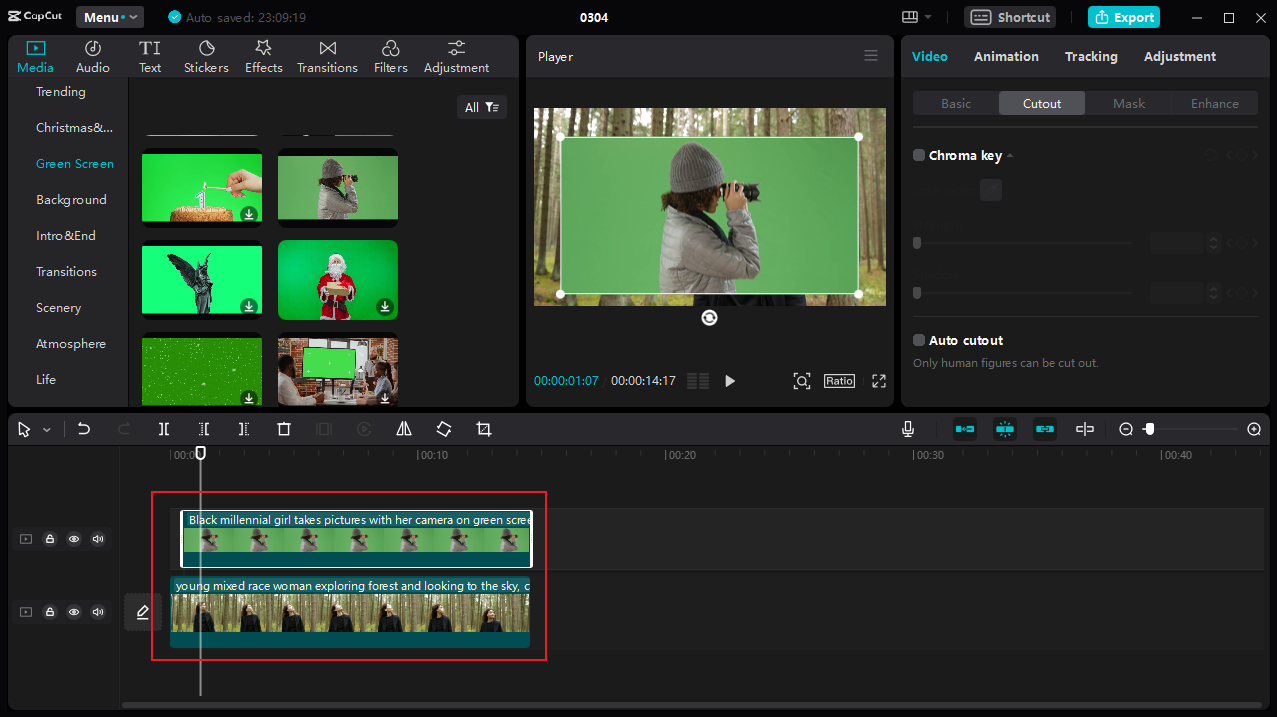Click the Rotate icon in timeline toolbar
Image resolution: width=1277 pixels, height=717 pixels.
[444, 429]
